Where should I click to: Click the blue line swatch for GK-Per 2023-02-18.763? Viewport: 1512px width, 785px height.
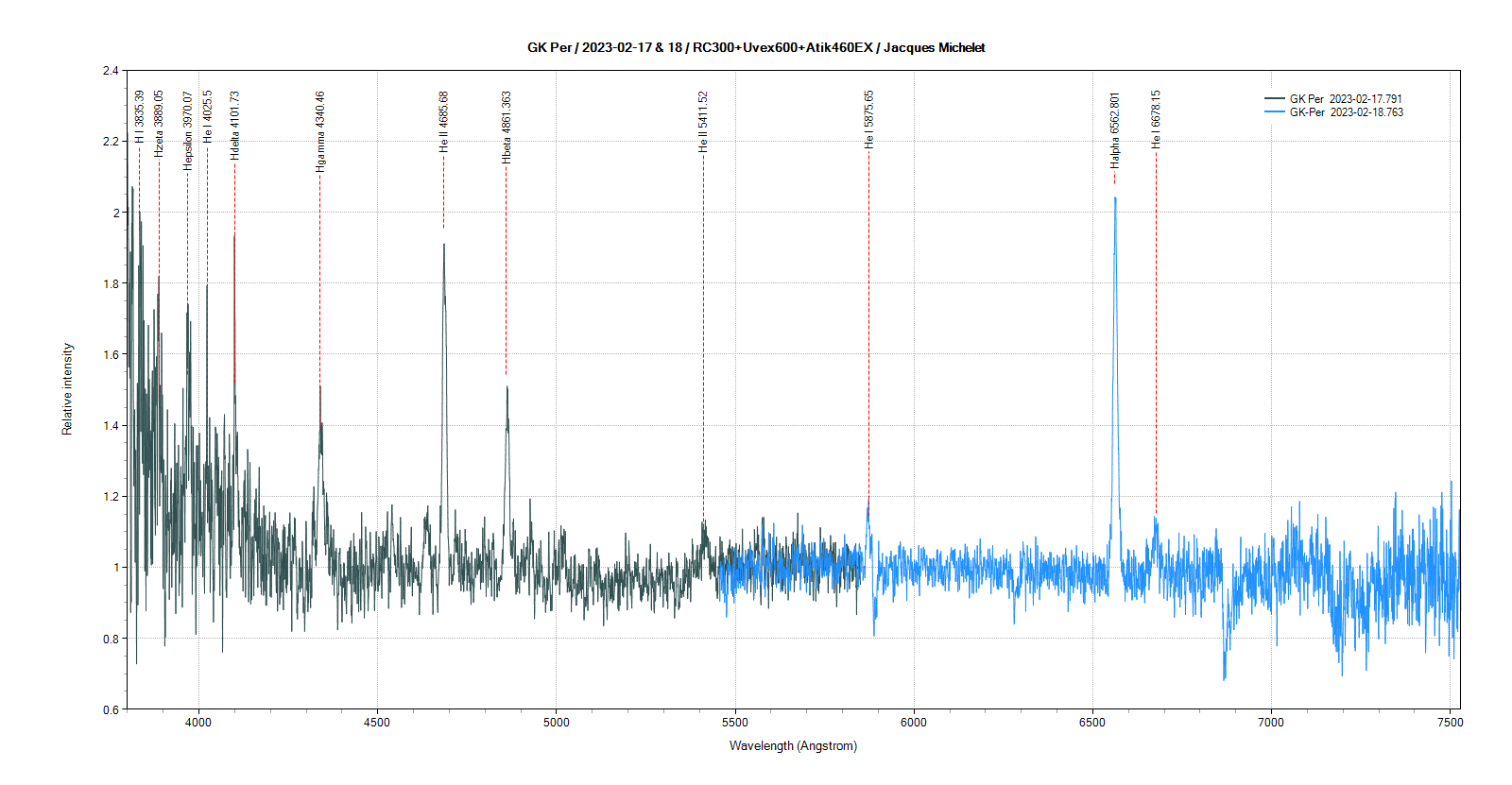[1275, 111]
